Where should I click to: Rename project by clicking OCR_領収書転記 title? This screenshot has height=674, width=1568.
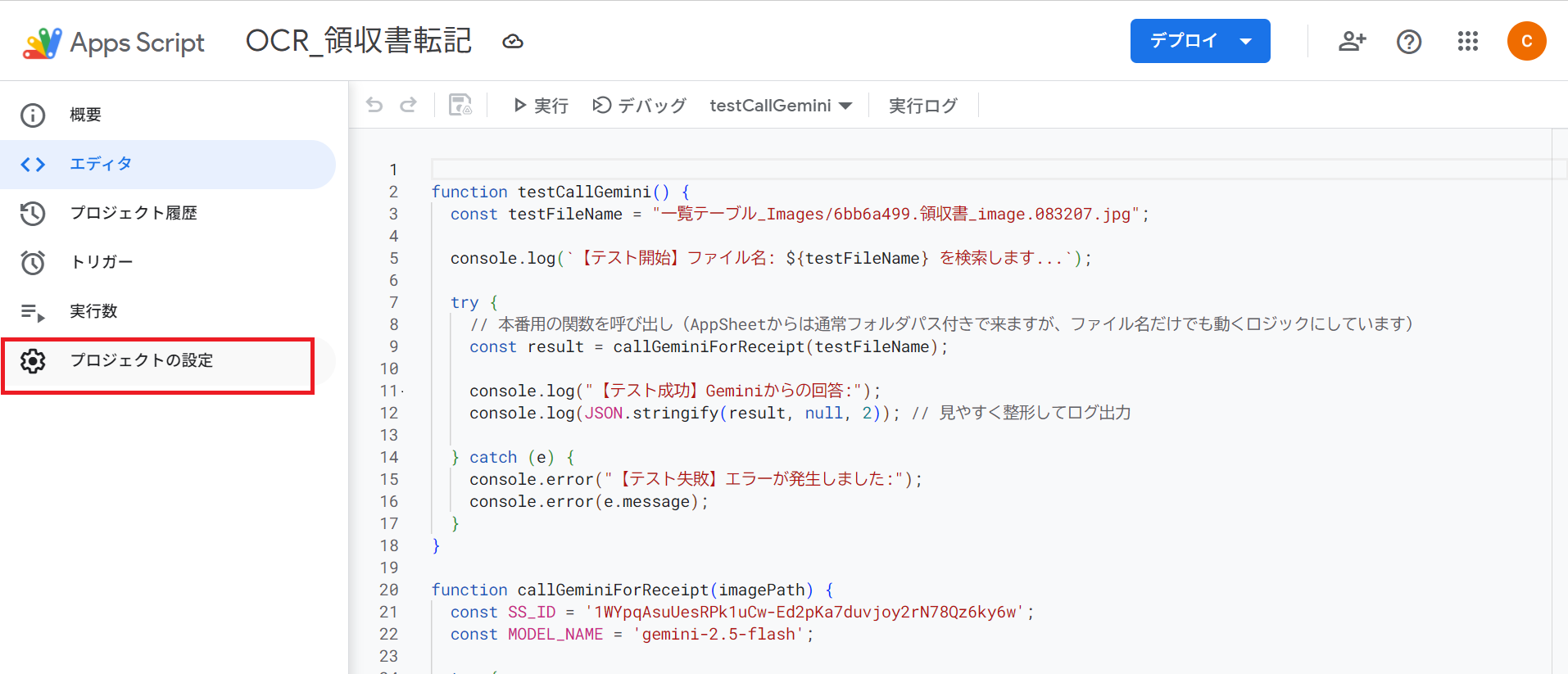coord(358,41)
